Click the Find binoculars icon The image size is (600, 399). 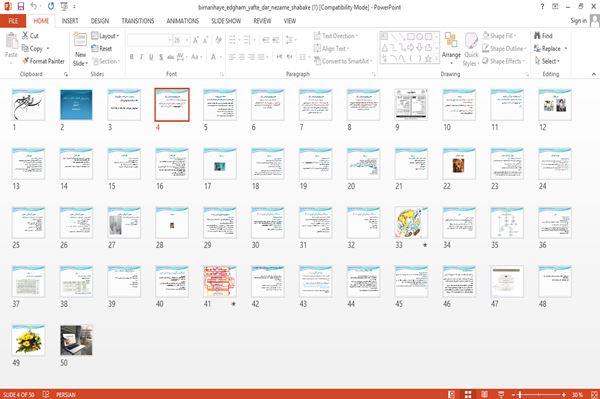tap(537, 36)
